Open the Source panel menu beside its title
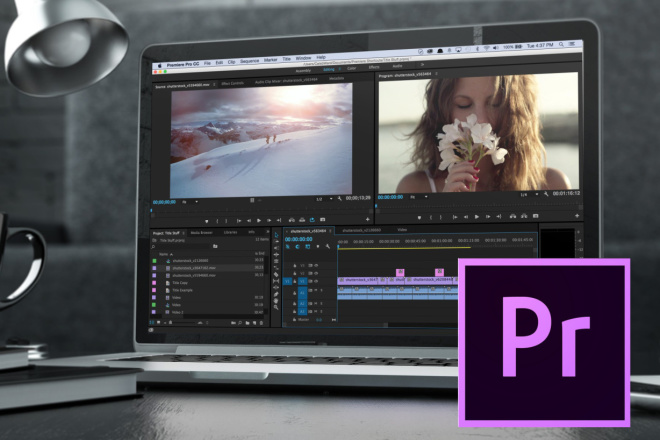 (214, 85)
